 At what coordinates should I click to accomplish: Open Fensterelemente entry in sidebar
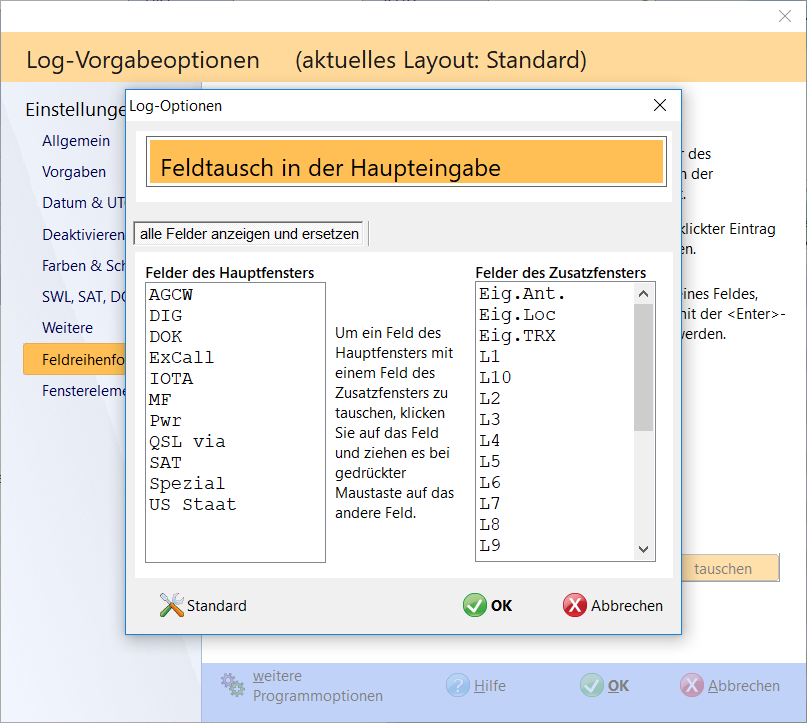point(83,391)
